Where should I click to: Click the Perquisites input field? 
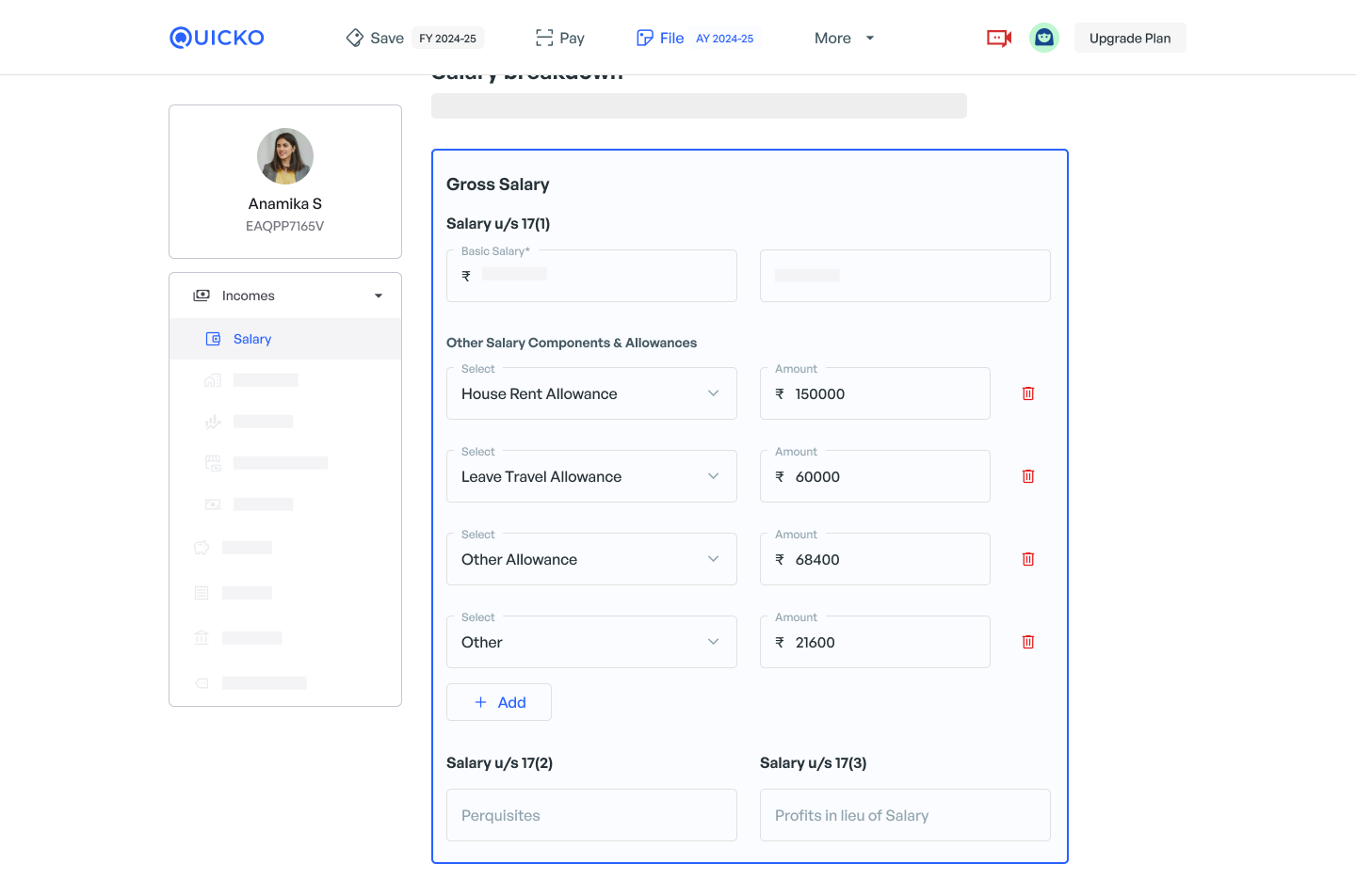coord(591,815)
